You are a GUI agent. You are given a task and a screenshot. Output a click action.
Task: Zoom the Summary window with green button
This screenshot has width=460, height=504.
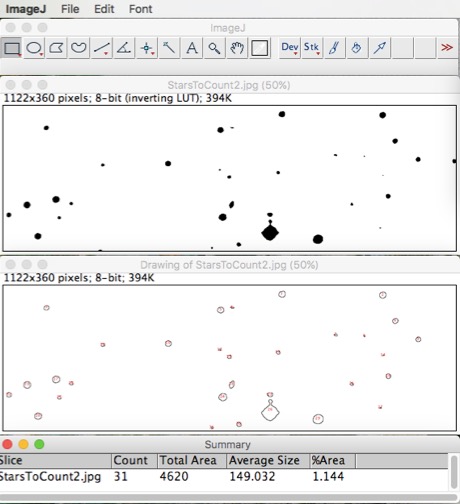tap(39, 444)
